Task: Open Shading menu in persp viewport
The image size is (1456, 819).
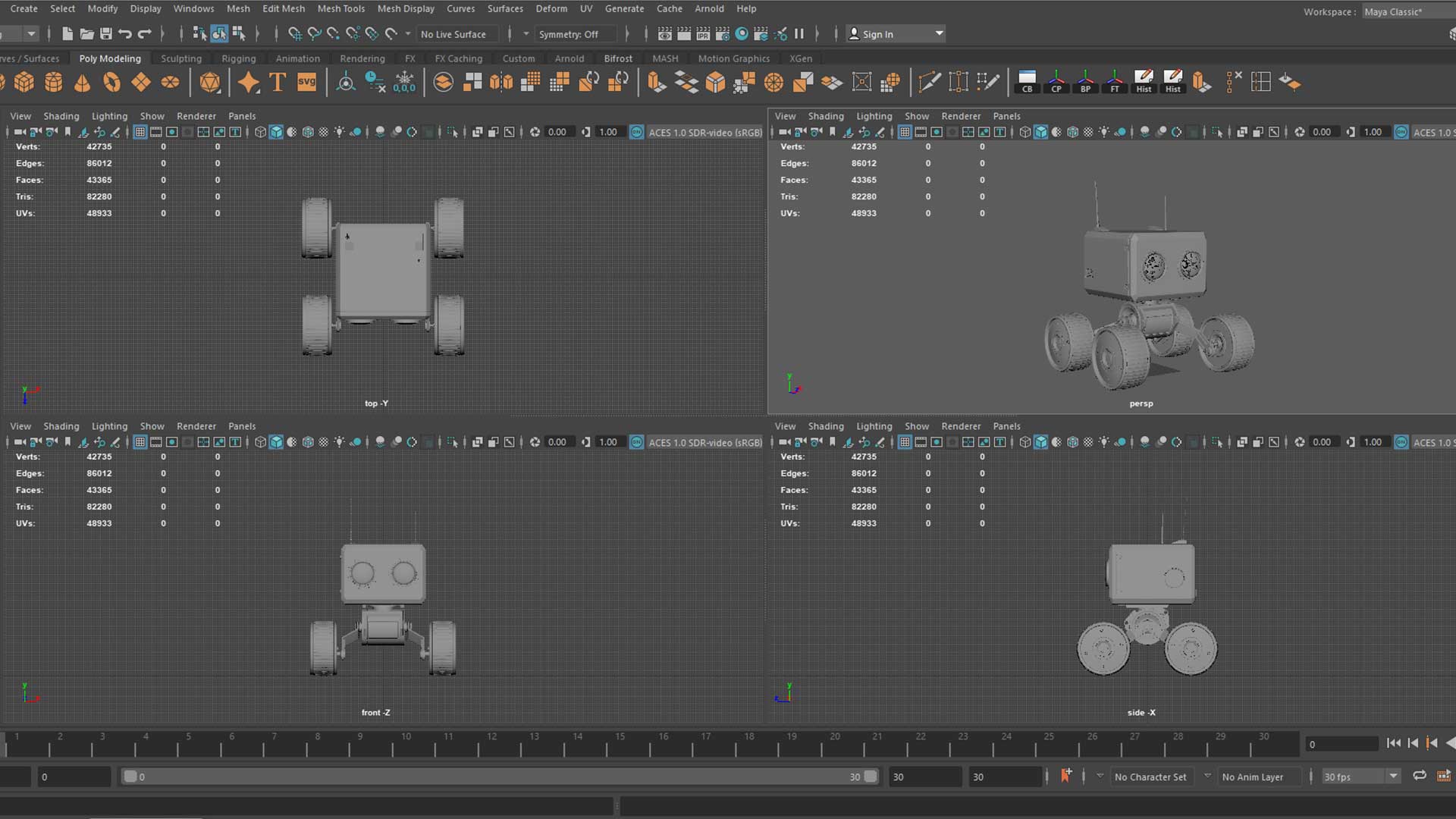Action: coord(825,116)
